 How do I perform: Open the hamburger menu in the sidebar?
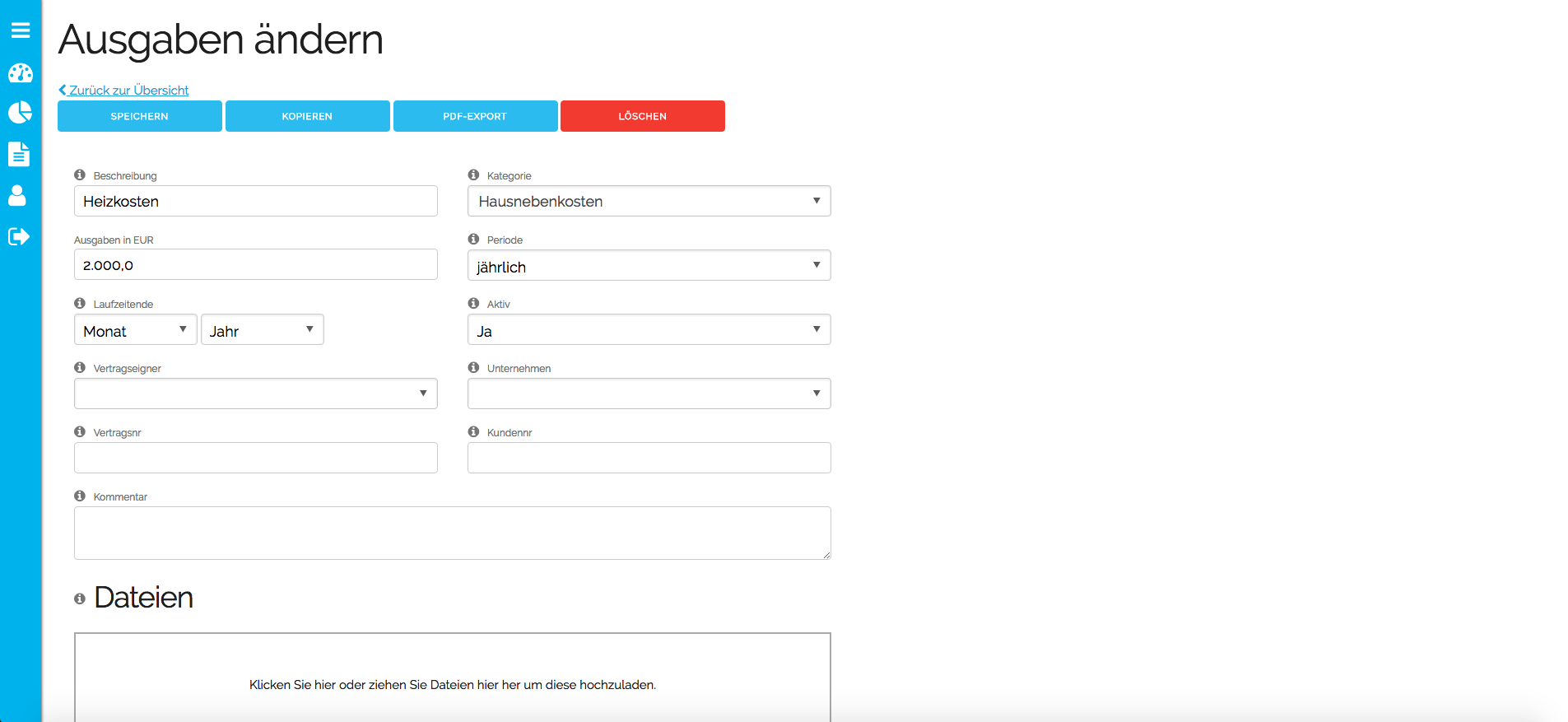(x=21, y=30)
